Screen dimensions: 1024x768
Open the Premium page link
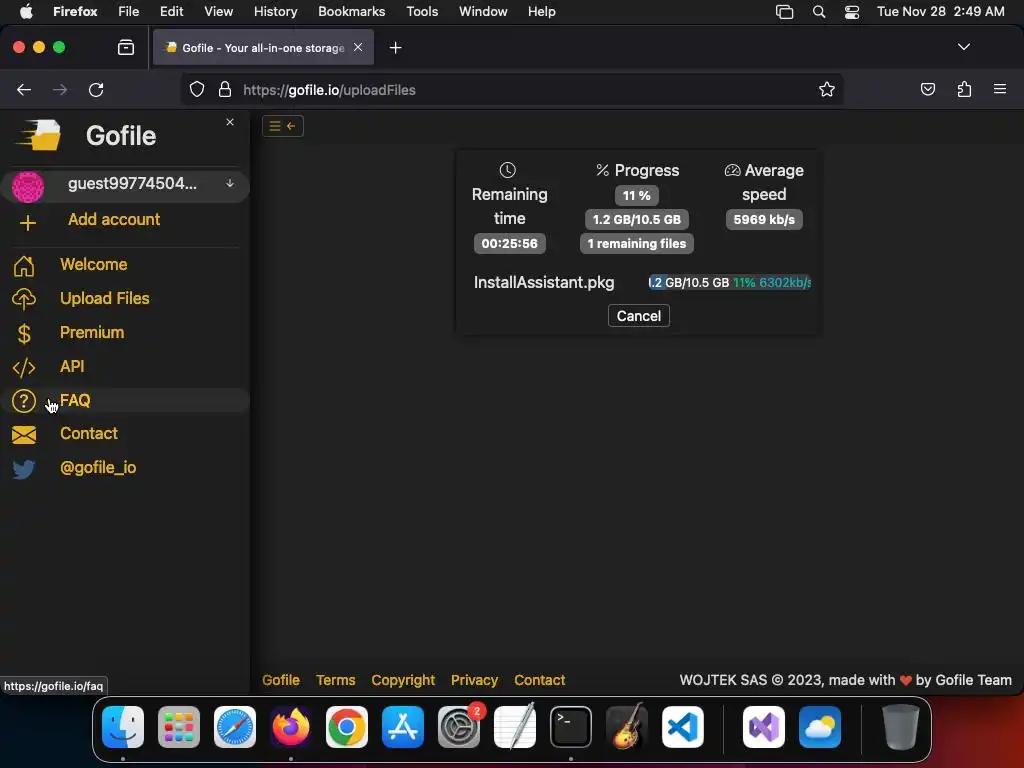pos(92,332)
